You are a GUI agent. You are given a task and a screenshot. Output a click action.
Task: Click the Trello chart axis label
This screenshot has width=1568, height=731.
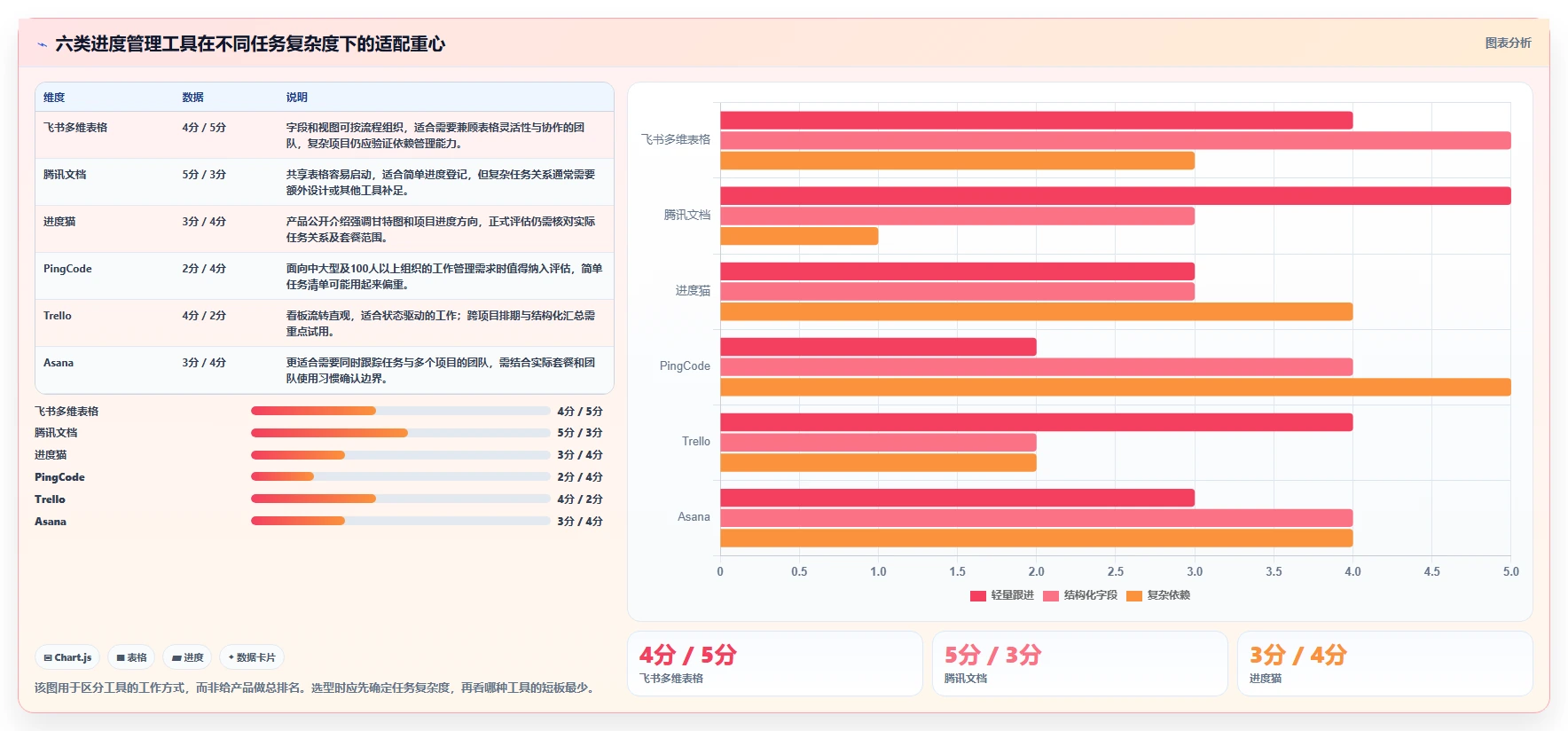click(696, 441)
